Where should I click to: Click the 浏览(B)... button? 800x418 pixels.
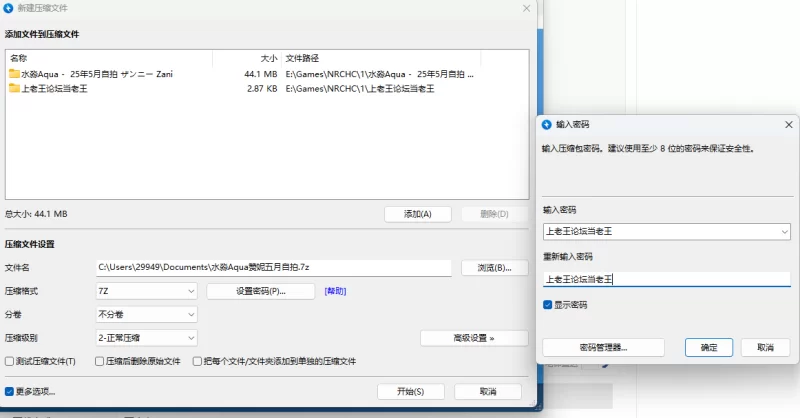(x=494, y=267)
